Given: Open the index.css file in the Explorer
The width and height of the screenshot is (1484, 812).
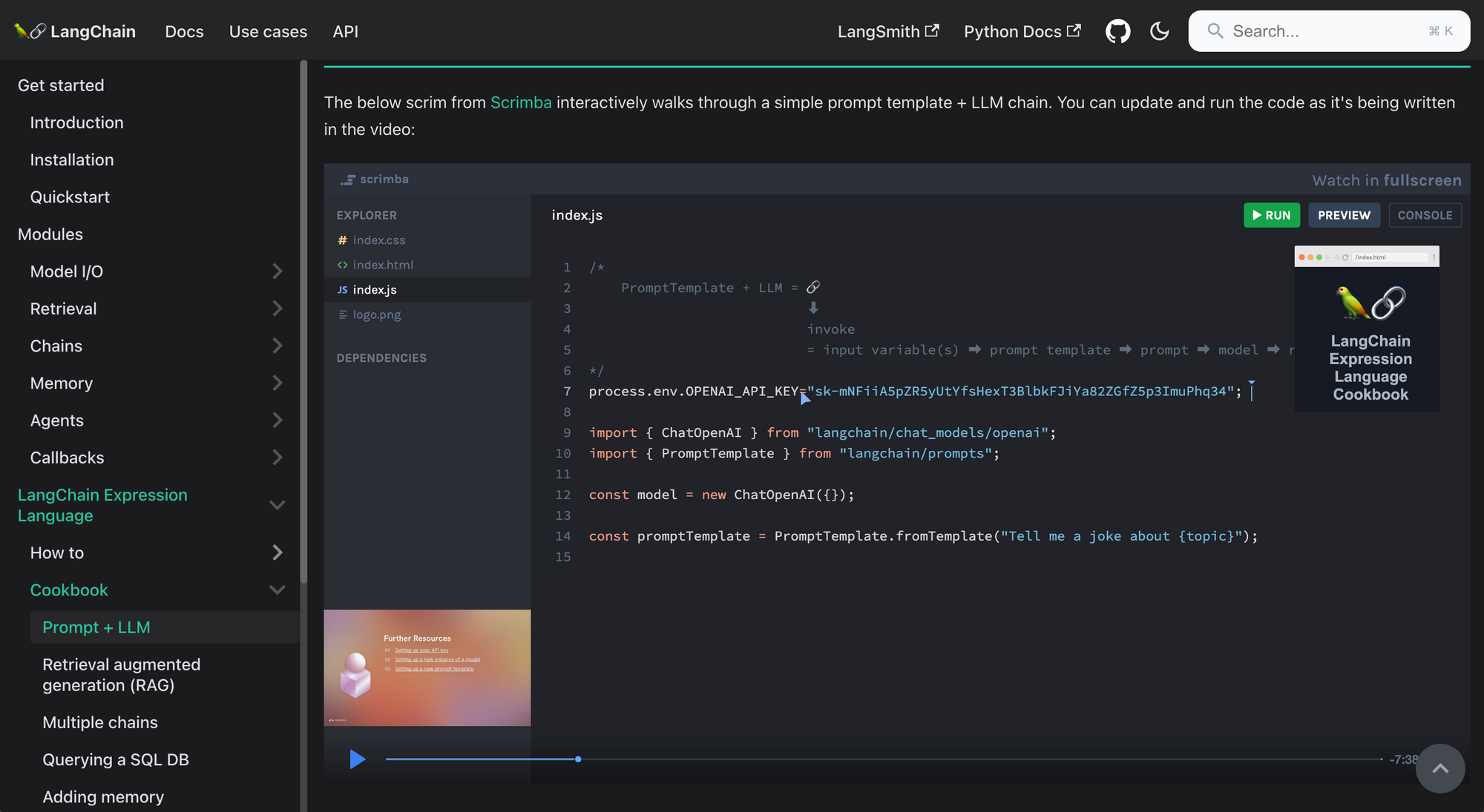Looking at the screenshot, I should tap(378, 240).
